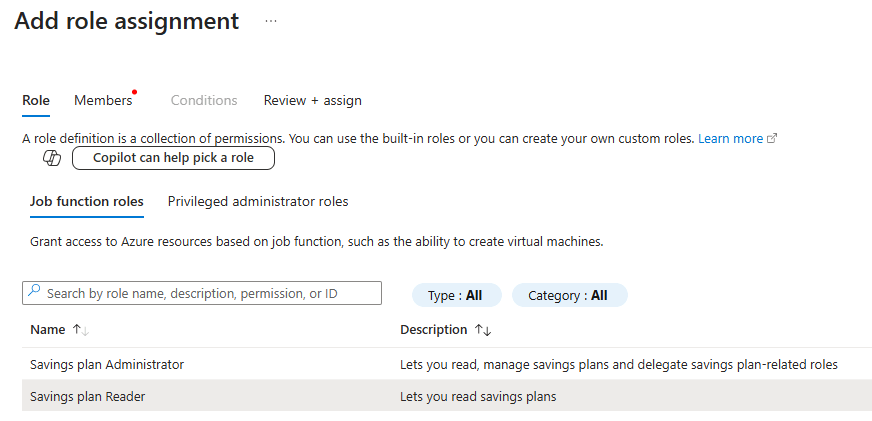Image resolution: width=872 pixels, height=421 pixels.
Task: Open the Category : All filter
Action: click(568, 295)
